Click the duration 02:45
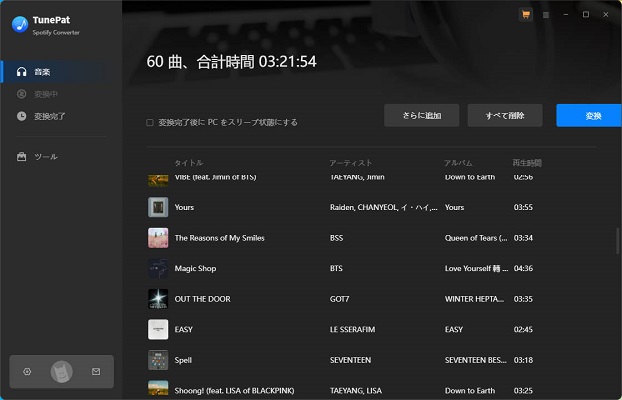 click(523, 329)
